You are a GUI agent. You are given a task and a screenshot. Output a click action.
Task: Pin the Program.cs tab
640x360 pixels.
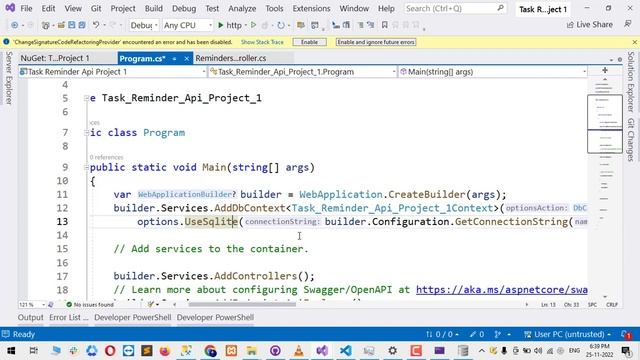coord(174,59)
